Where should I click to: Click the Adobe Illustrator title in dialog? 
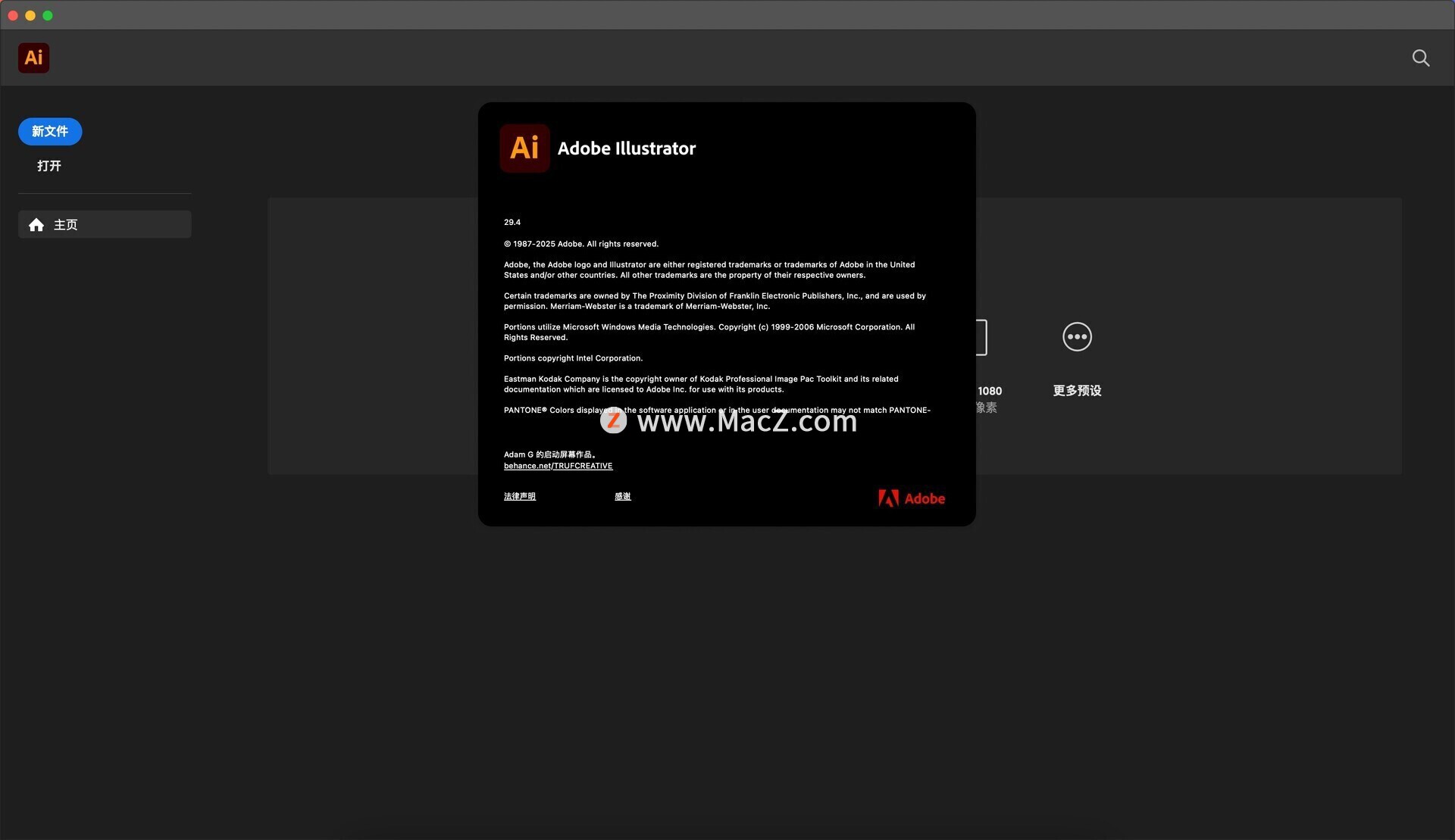point(627,148)
